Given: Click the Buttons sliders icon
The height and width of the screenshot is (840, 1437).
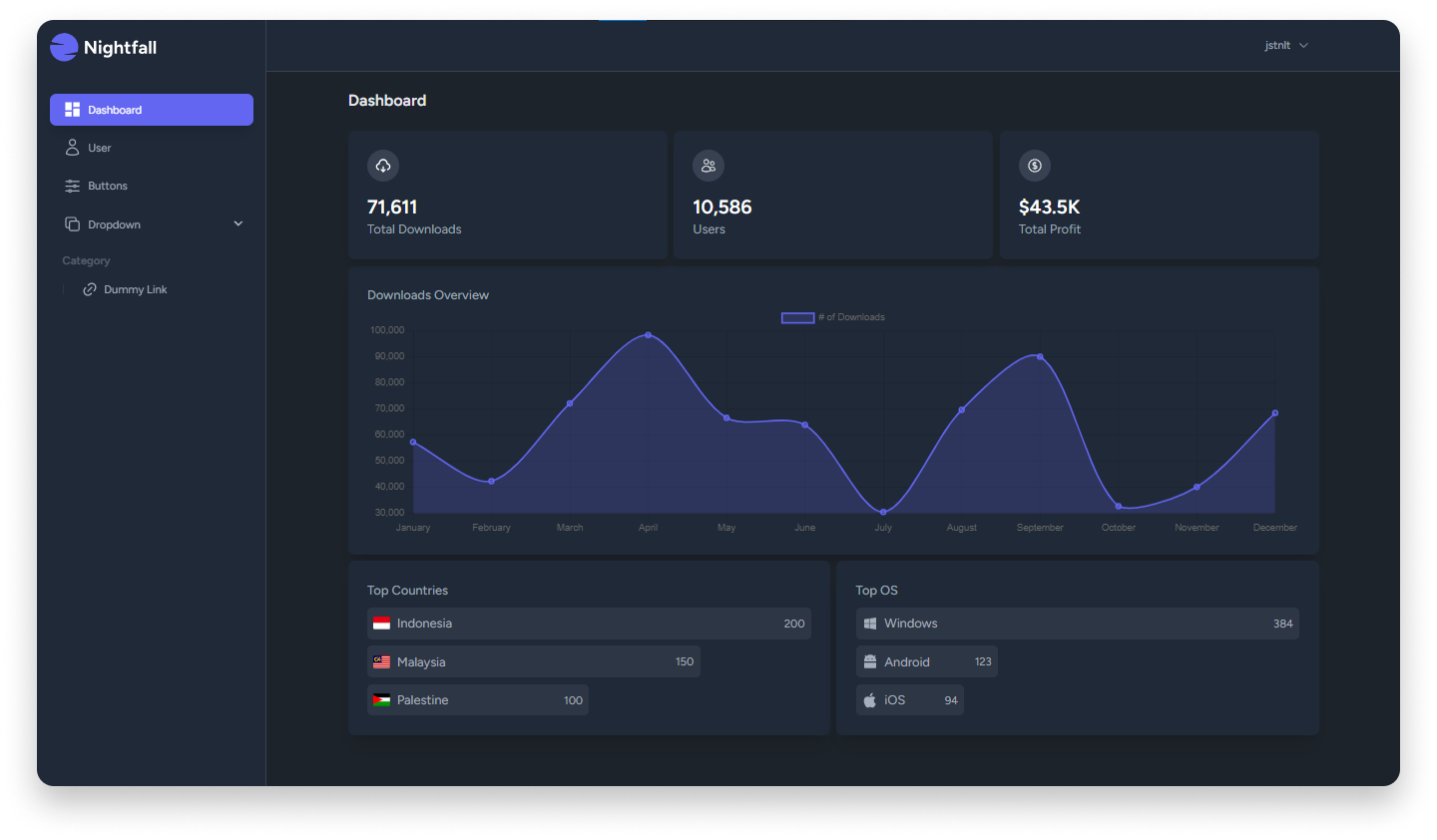Looking at the screenshot, I should (72, 186).
